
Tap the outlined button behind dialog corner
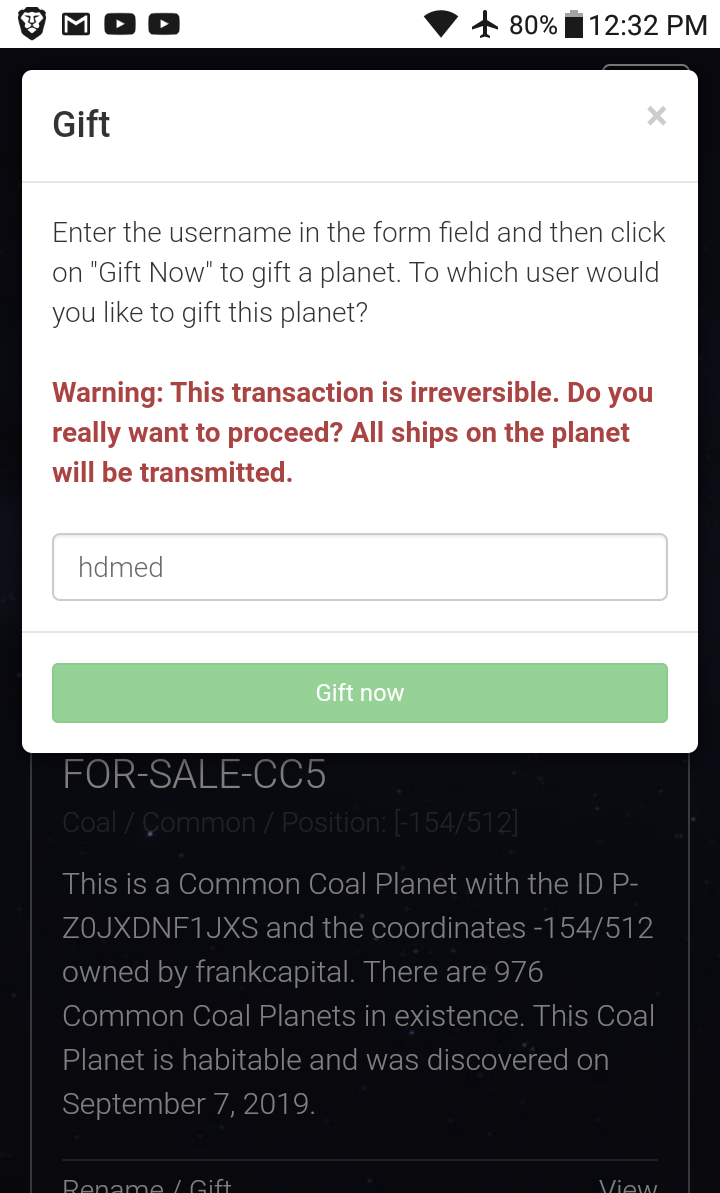coord(646,66)
